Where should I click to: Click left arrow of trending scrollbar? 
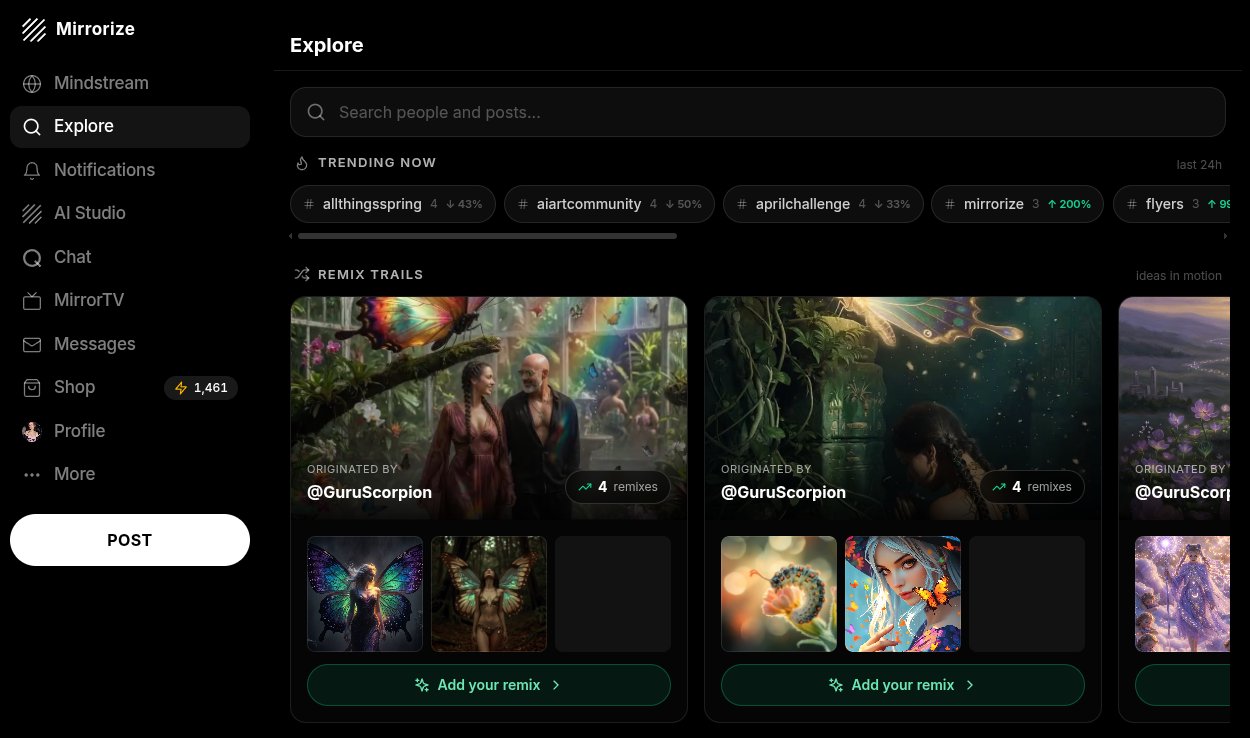(x=291, y=236)
